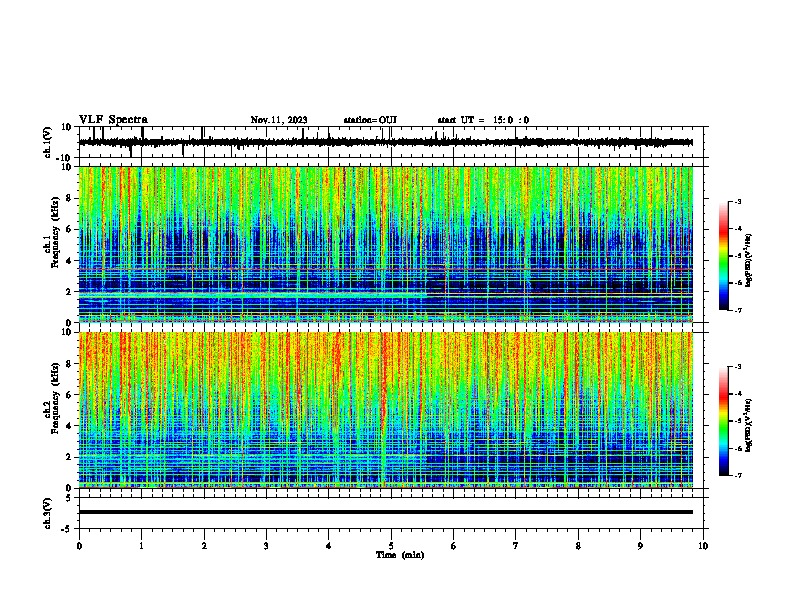Click the '-3' label on ch.1 colorbar
Image resolution: width=792 pixels, height=612 pixels.
(x=737, y=202)
